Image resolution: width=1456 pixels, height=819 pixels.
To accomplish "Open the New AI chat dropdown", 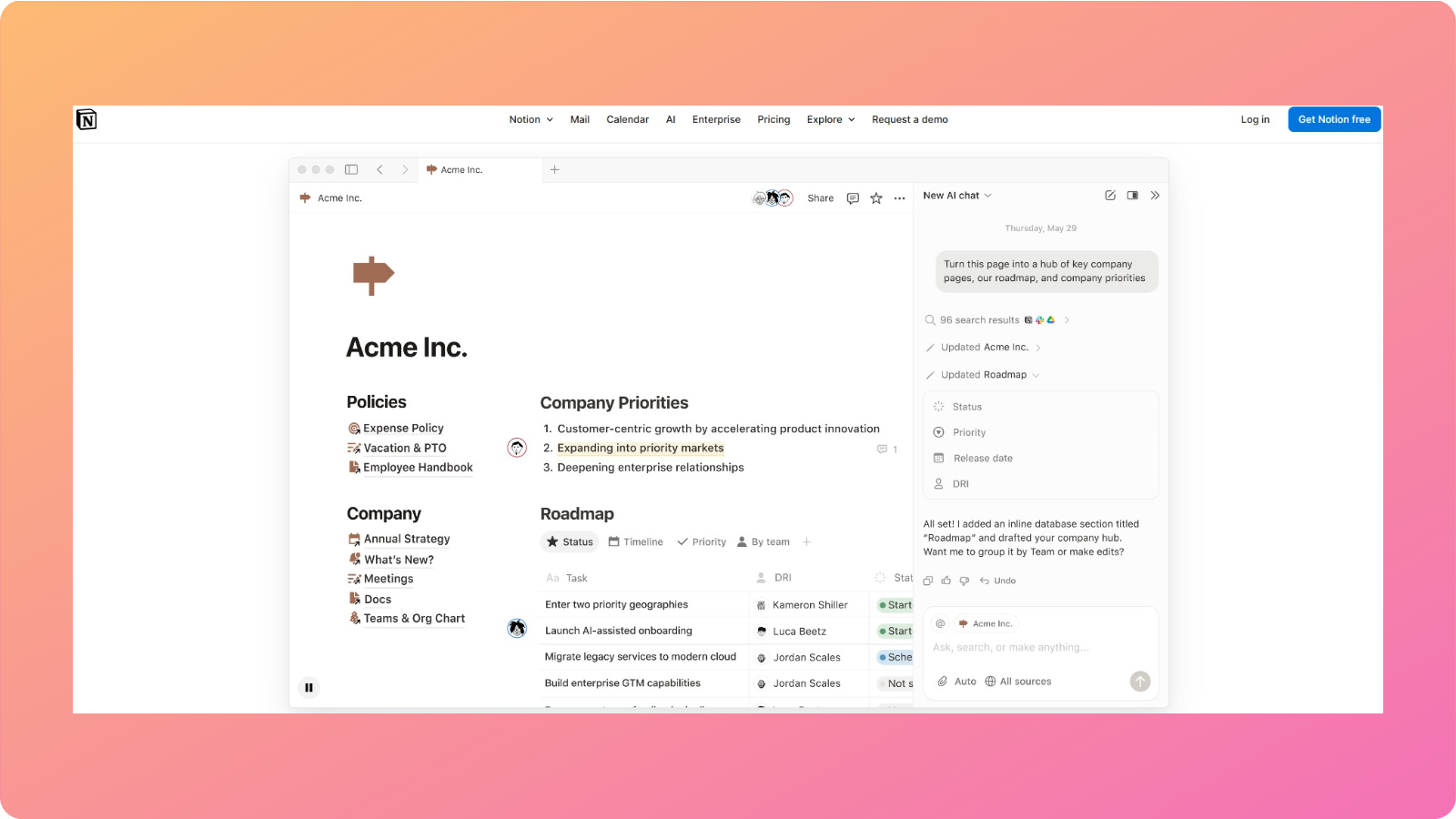I will pos(956,195).
